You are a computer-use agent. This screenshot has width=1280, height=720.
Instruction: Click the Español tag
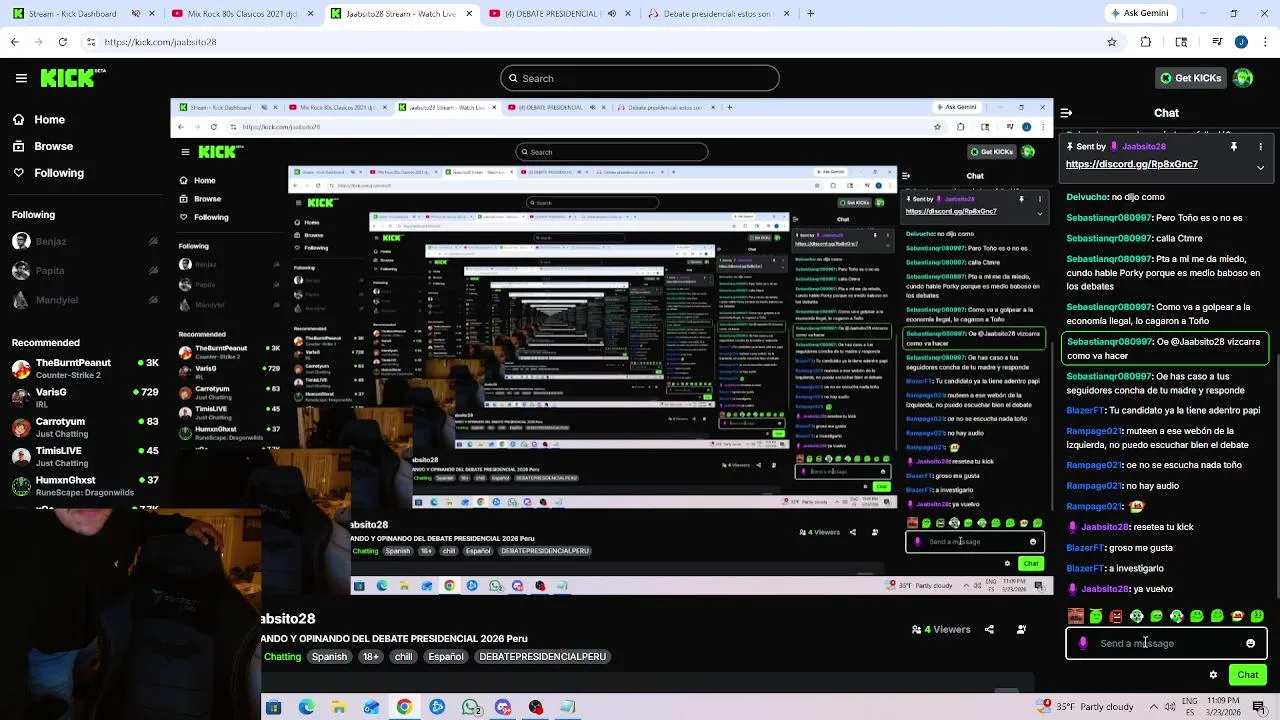tap(446, 656)
